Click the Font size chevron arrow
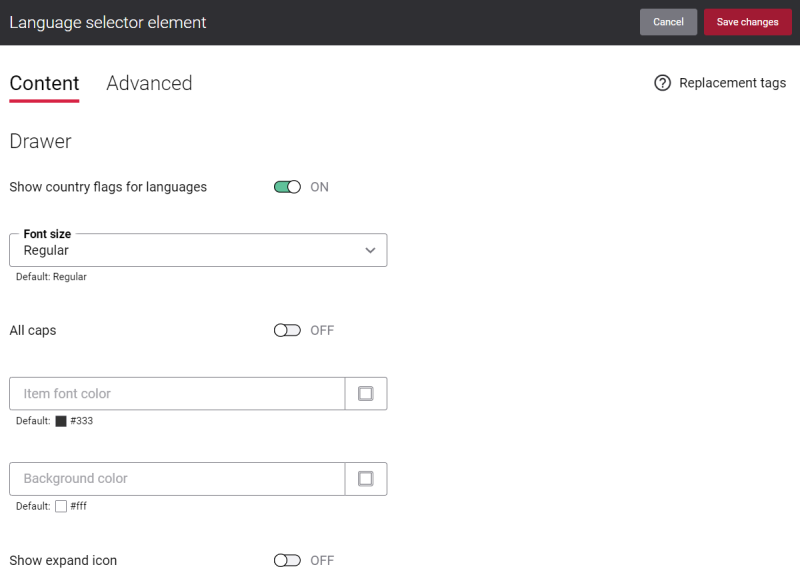 pyautogui.click(x=370, y=250)
